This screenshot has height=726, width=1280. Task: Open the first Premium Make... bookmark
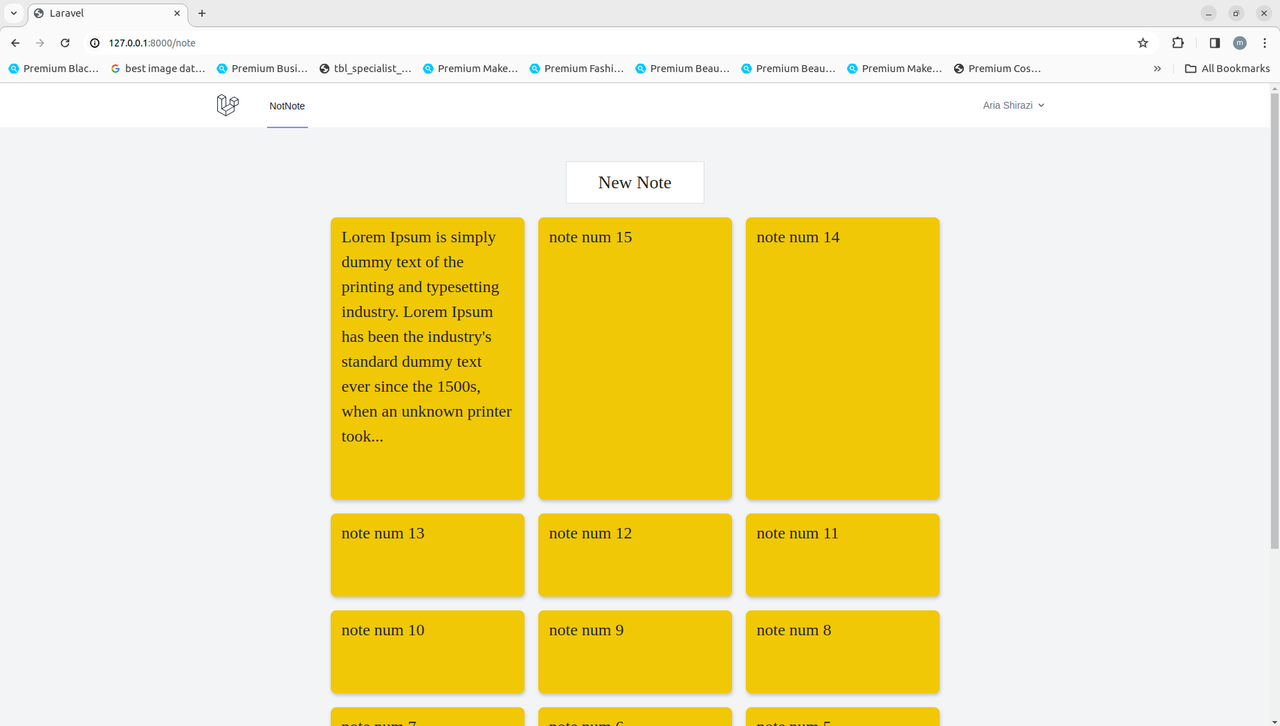470,69
